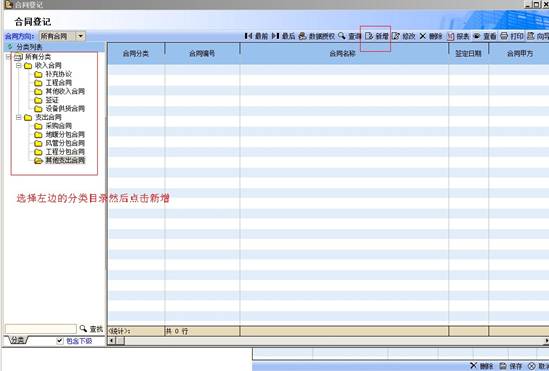Viewport: 549px width, 371px height.
Task: Click 保存 save in bottom toolbar
Action: 510,366
